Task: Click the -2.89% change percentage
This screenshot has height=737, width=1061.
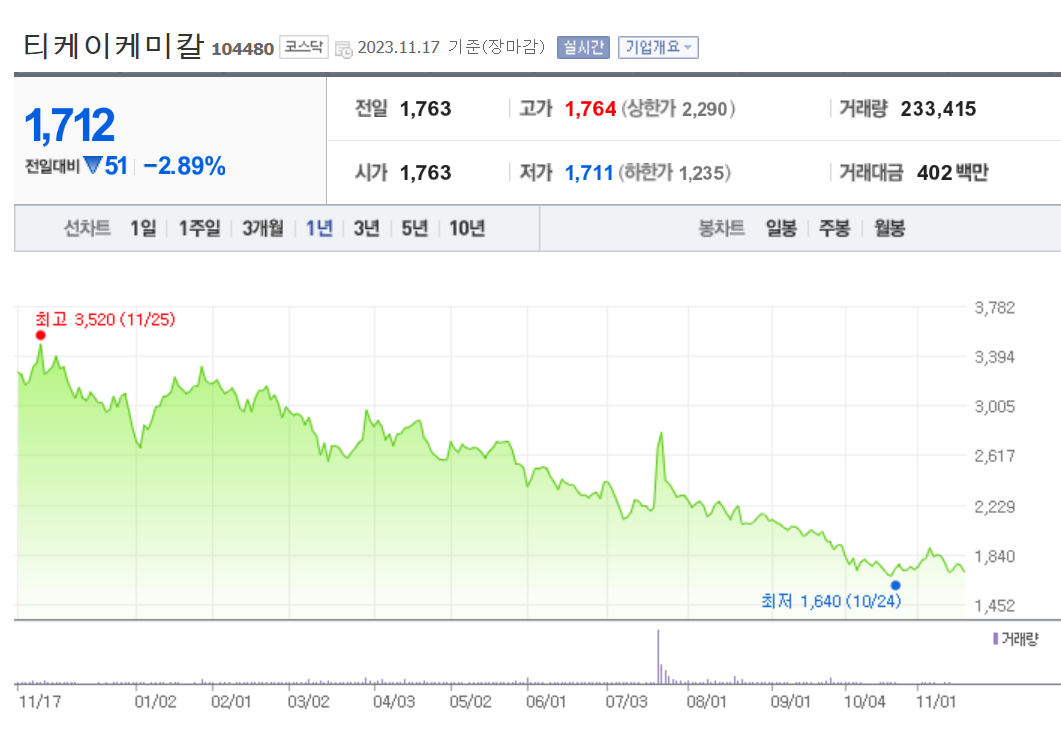Action: click(x=184, y=166)
